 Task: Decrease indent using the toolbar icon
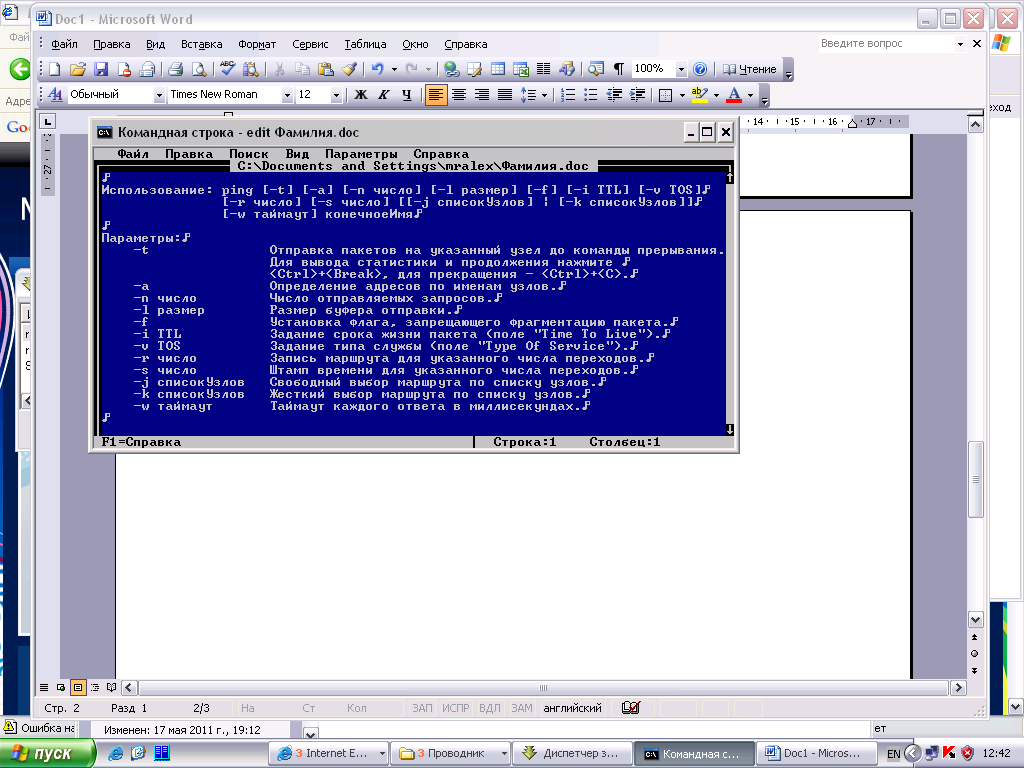(x=614, y=95)
